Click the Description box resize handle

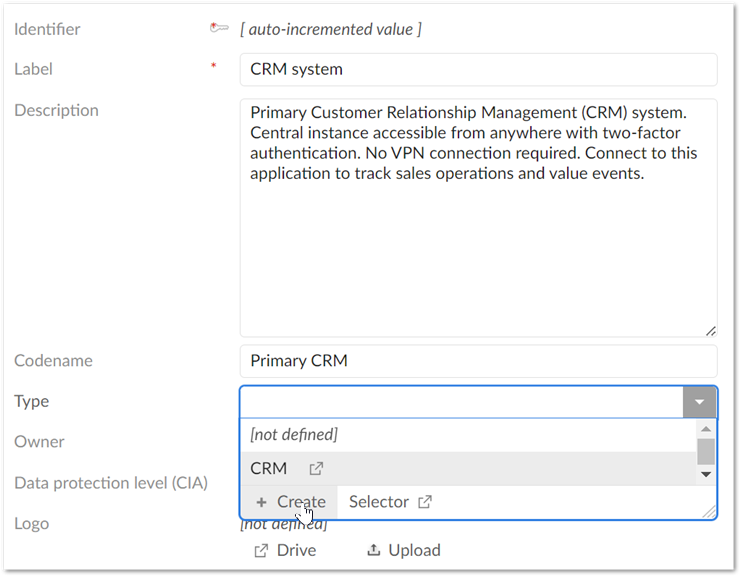point(710,330)
